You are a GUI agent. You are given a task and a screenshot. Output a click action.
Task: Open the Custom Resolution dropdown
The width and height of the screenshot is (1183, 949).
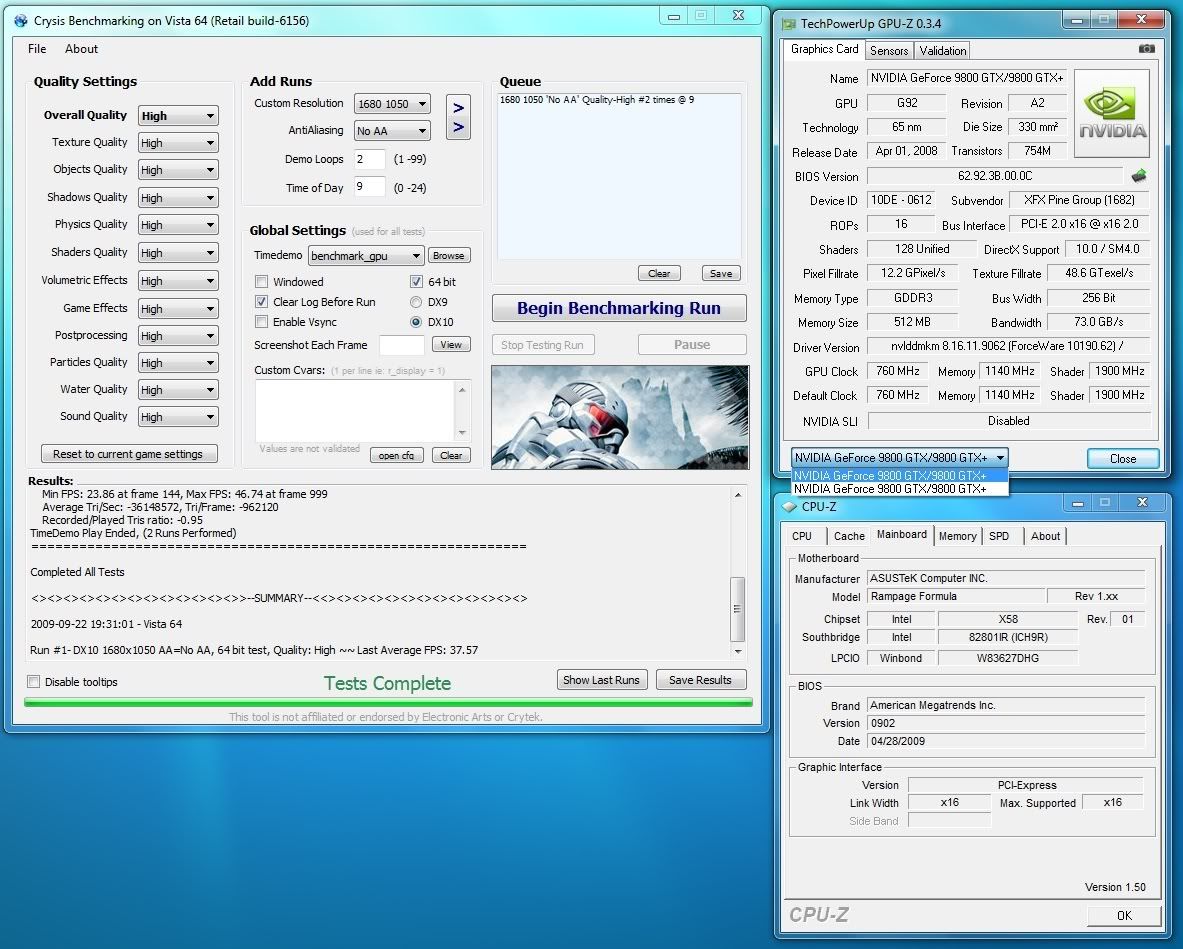tap(392, 103)
